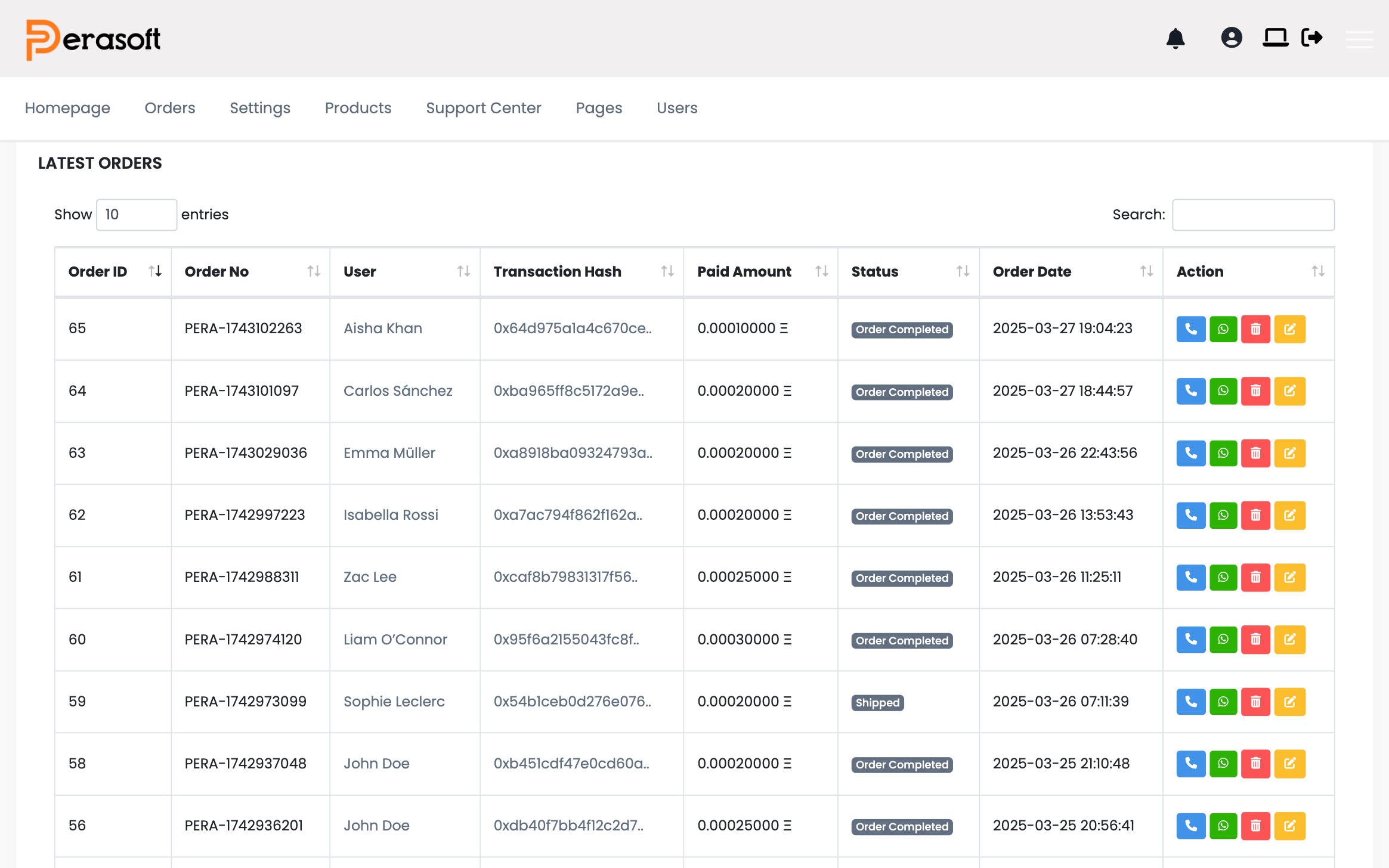The width and height of the screenshot is (1389, 868).
Task: Sort by Paid Amount column
Action: pyautogui.click(x=761, y=272)
